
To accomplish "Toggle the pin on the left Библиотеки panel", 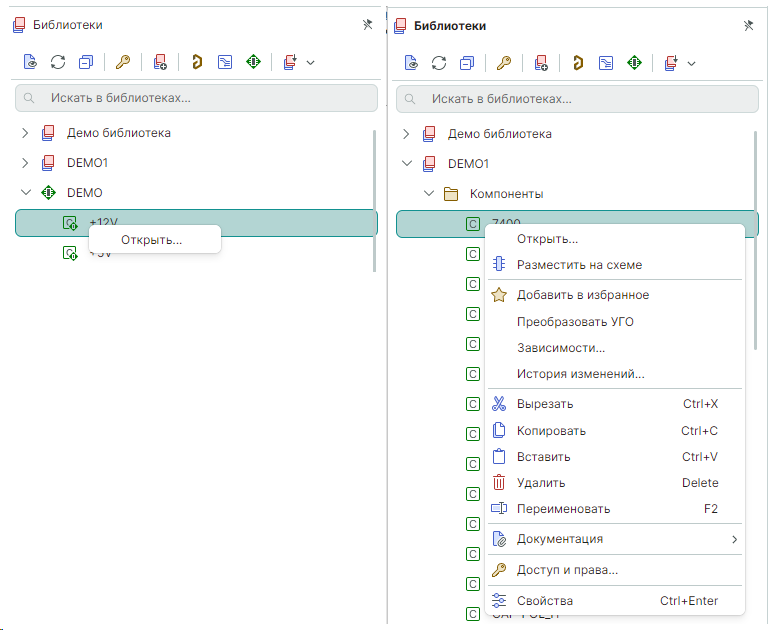I will click(367, 25).
